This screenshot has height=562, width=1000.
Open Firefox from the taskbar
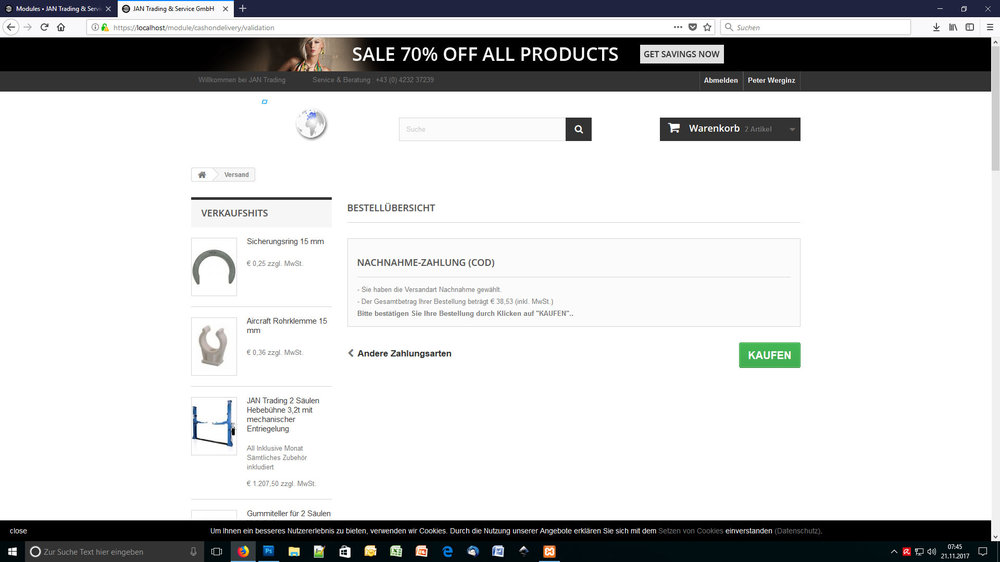click(243, 552)
